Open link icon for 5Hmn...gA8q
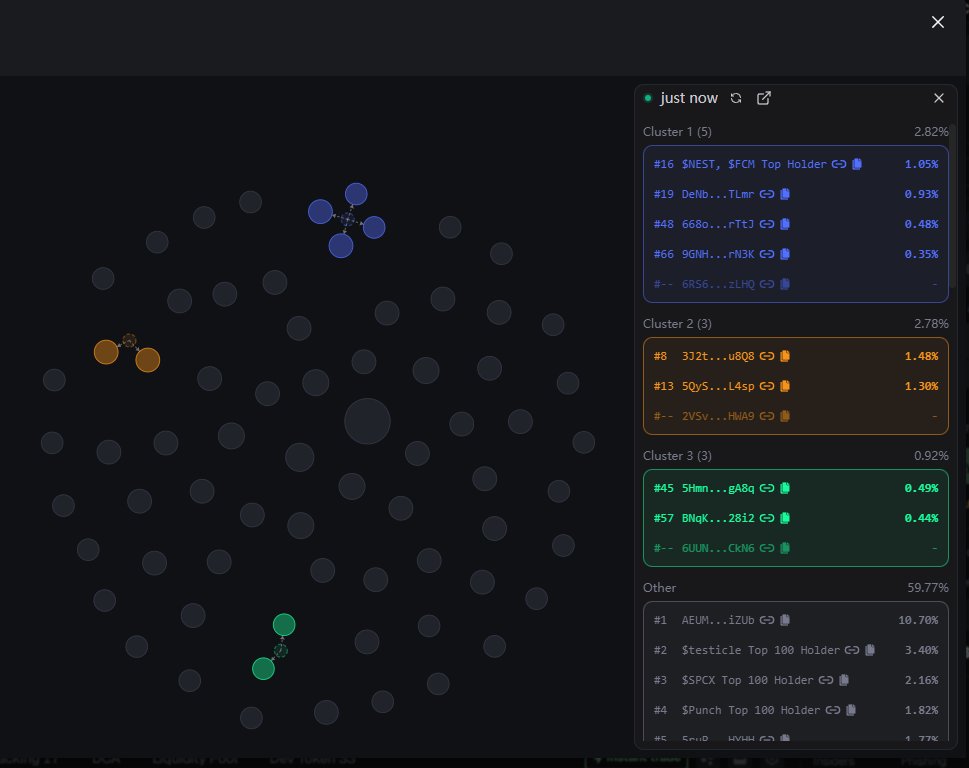The image size is (969, 768). point(767,488)
